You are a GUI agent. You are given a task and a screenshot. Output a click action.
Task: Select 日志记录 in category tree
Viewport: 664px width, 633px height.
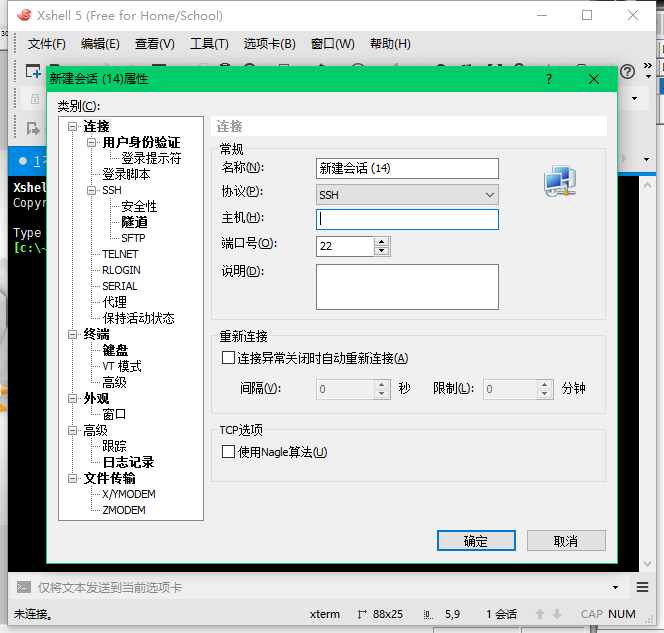point(128,462)
